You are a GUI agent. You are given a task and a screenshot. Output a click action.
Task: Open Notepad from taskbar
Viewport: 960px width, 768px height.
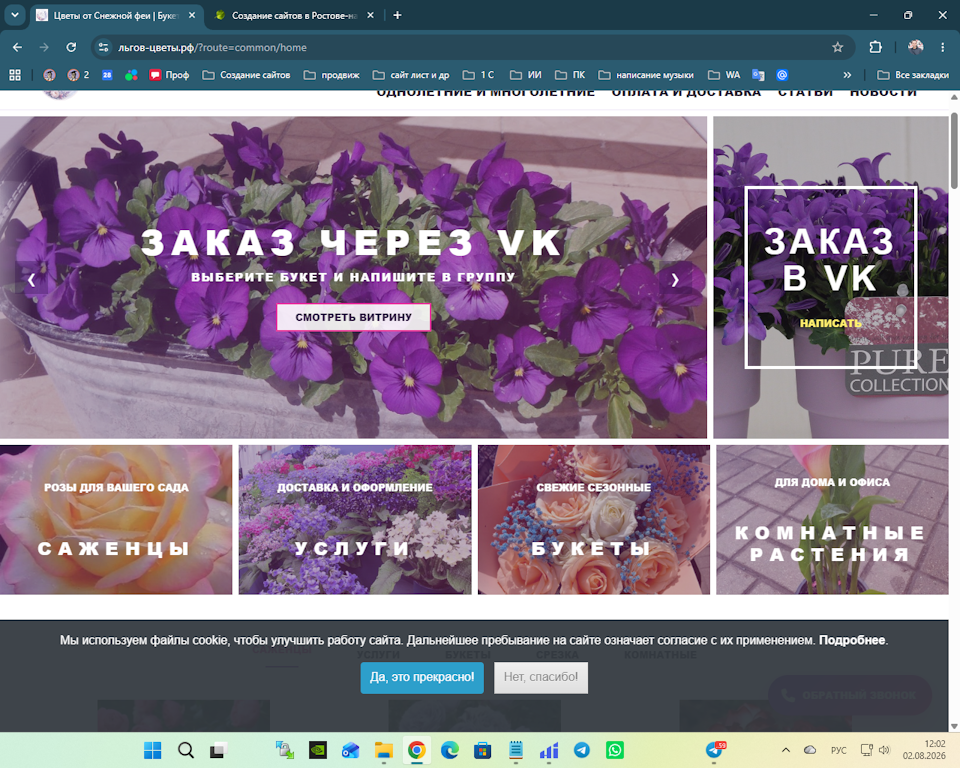point(516,750)
